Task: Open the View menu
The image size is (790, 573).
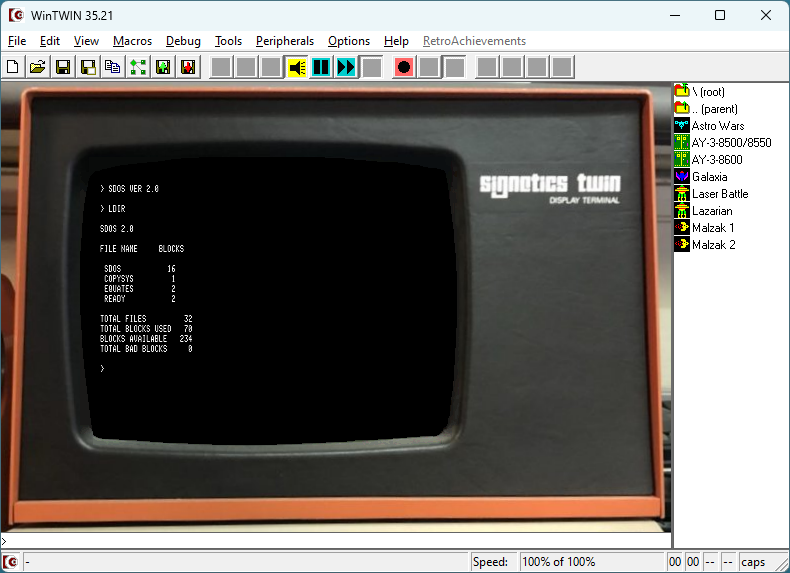Action: pos(86,41)
